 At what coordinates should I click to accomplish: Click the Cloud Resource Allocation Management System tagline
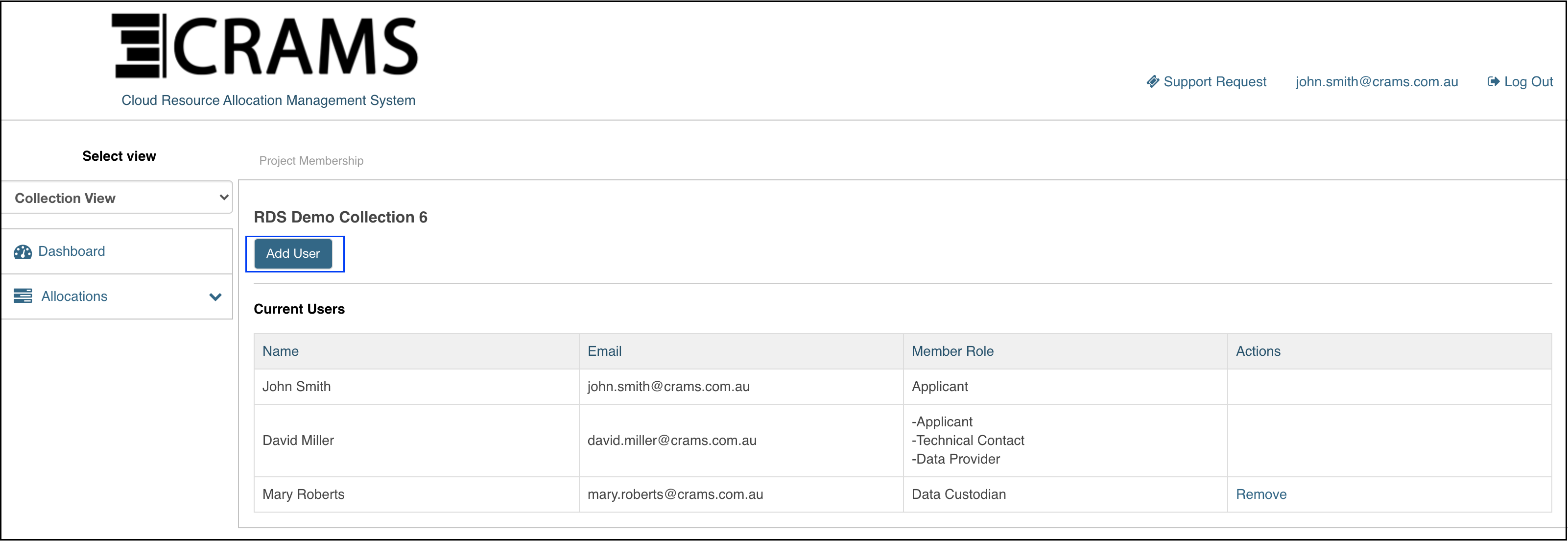(x=268, y=100)
